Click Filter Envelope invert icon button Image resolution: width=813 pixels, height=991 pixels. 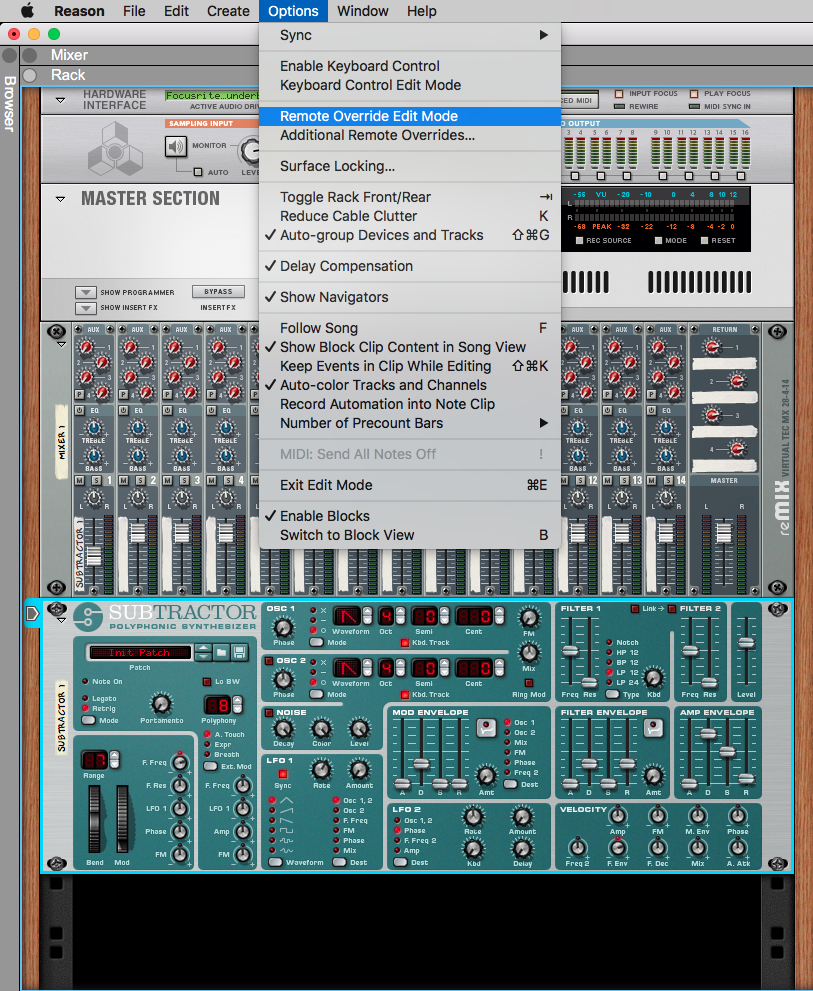(653, 728)
